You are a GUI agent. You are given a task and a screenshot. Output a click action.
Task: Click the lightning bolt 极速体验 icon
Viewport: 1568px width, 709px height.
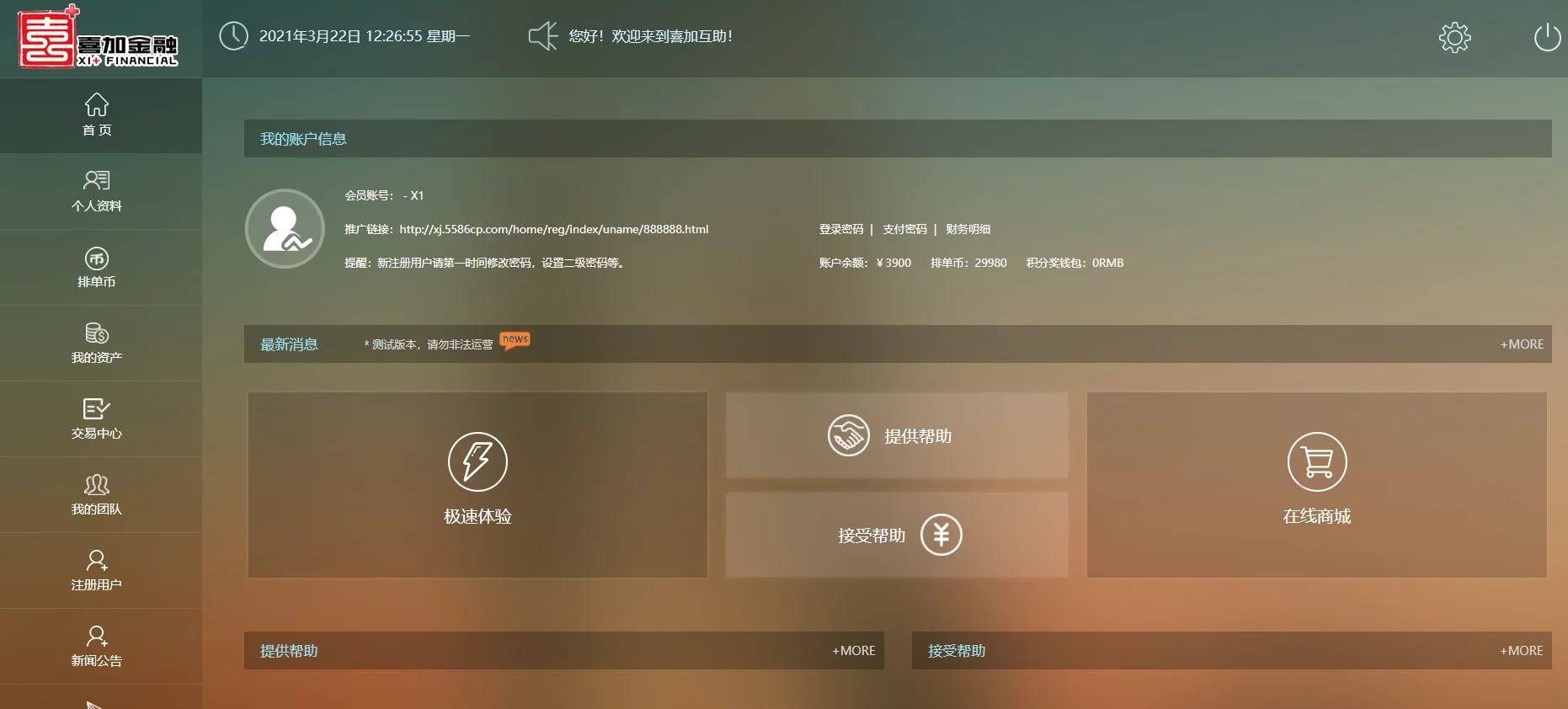point(477,461)
